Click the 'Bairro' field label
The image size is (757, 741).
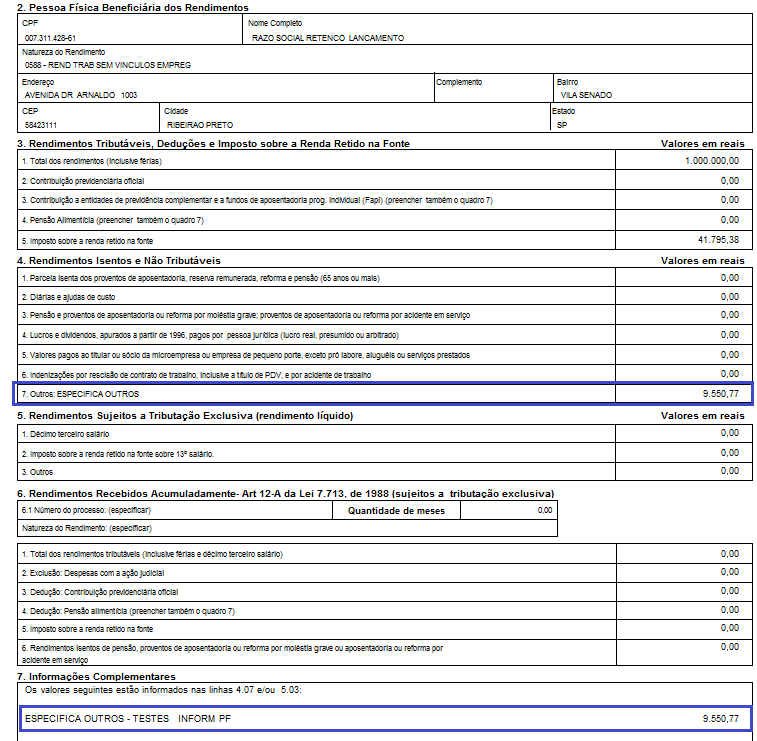pos(567,82)
